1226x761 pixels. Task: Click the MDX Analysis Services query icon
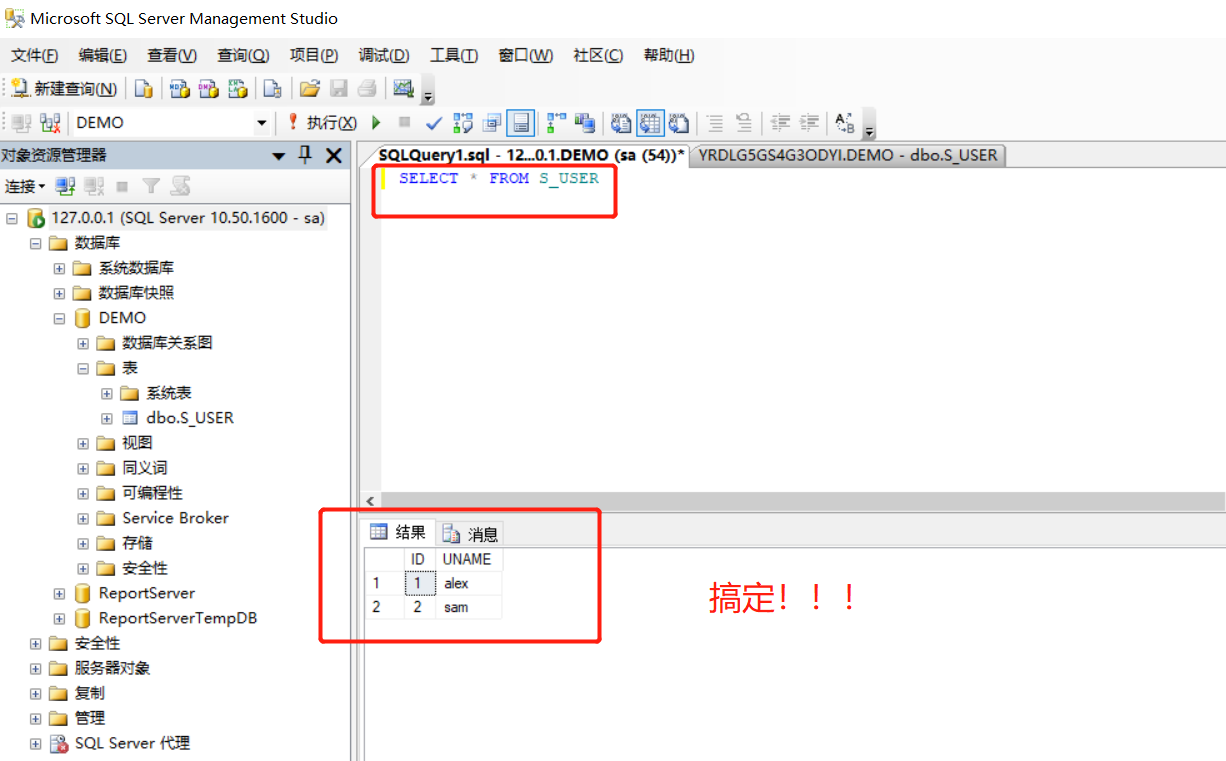pos(179,89)
